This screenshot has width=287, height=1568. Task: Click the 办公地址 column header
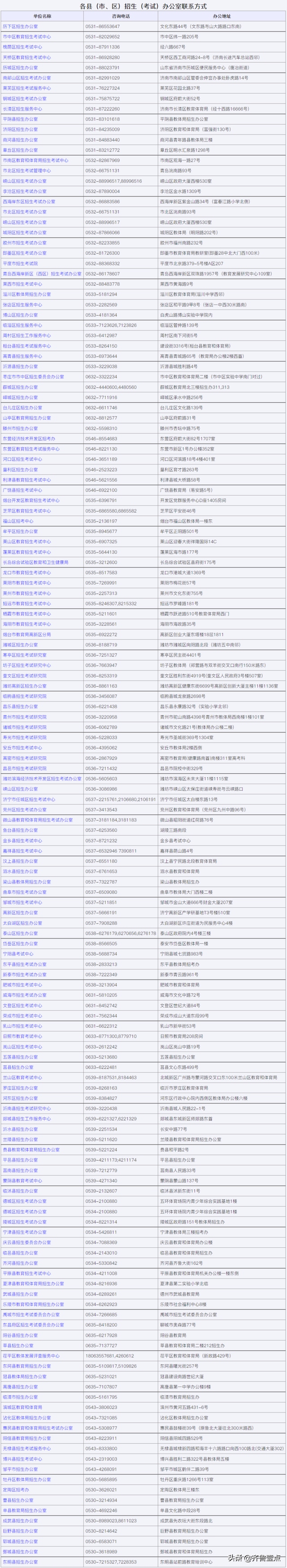(222, 16)
